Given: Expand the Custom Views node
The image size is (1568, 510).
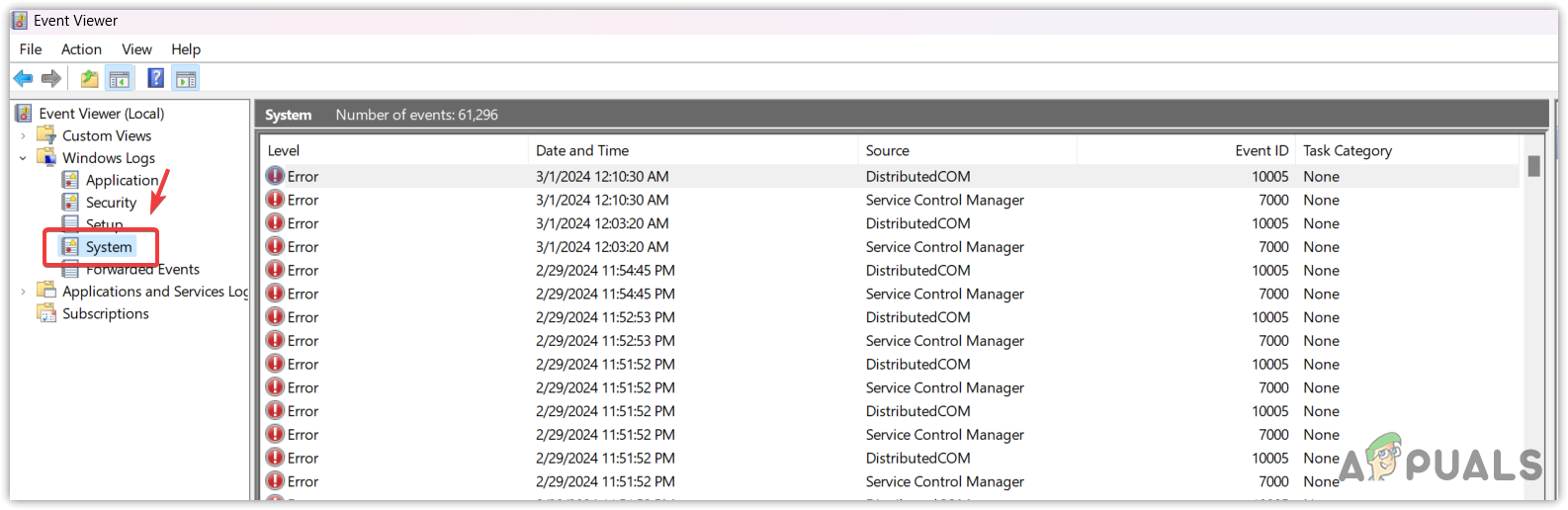Looking at the screenshot, I should [24, 136].
